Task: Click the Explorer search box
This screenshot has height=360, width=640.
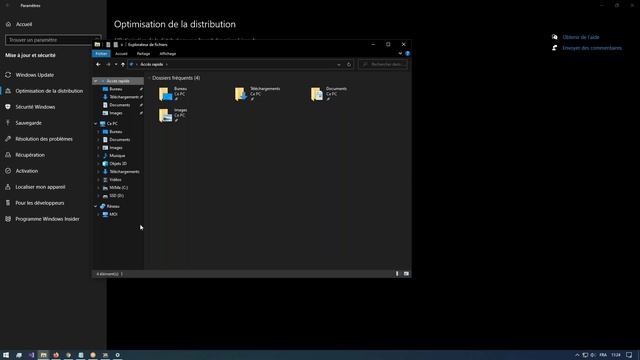Action: tap(383, 64)
